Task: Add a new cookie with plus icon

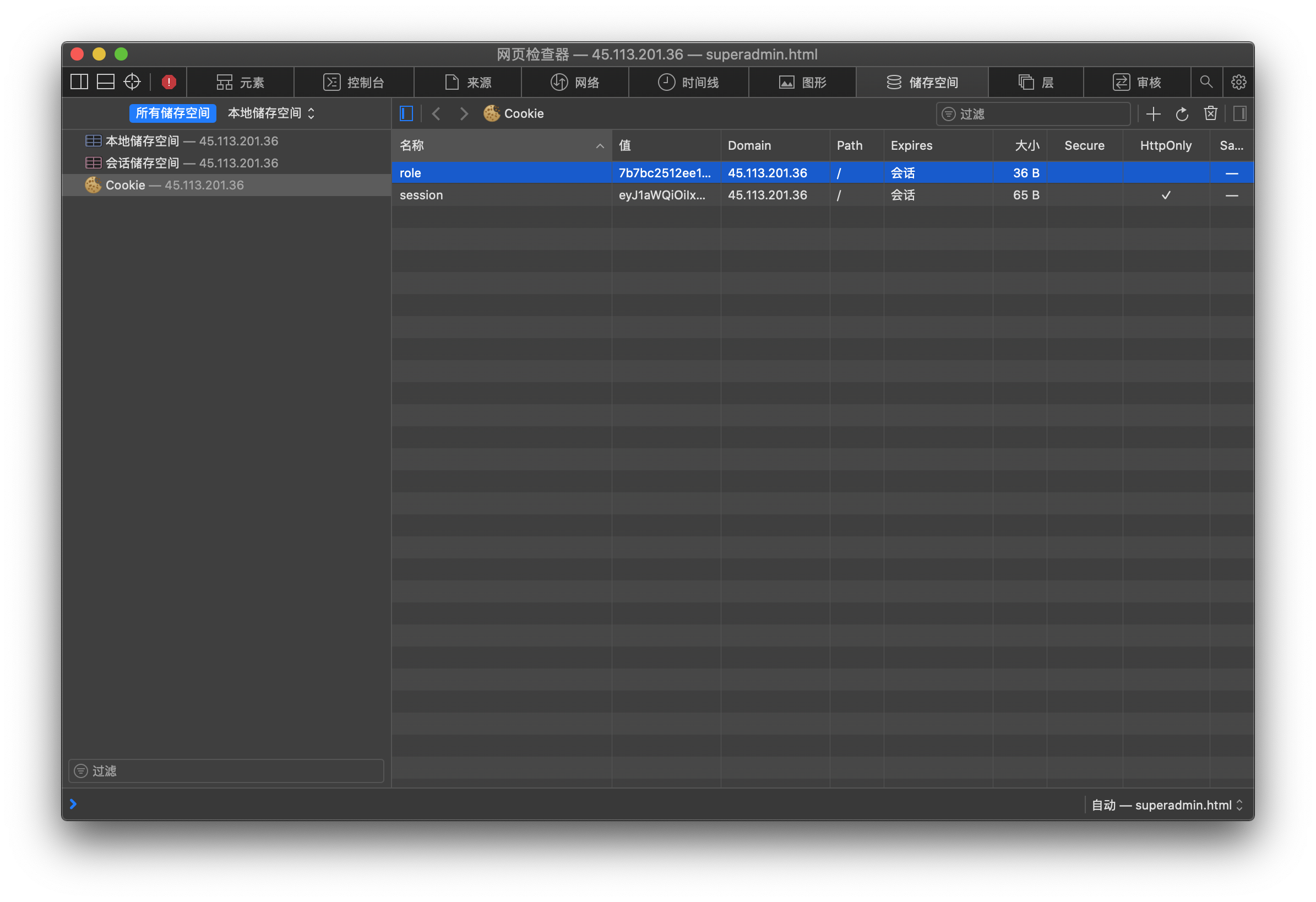Action: coord(1154,114)
